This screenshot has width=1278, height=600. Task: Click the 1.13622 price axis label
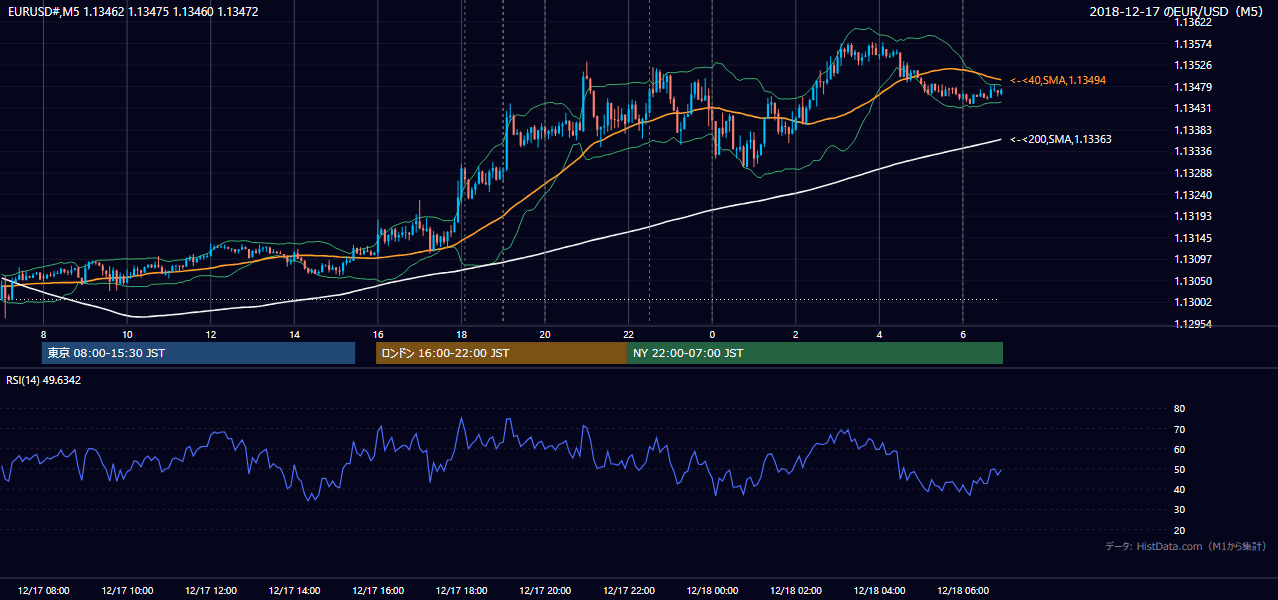tap(1194, 22)
